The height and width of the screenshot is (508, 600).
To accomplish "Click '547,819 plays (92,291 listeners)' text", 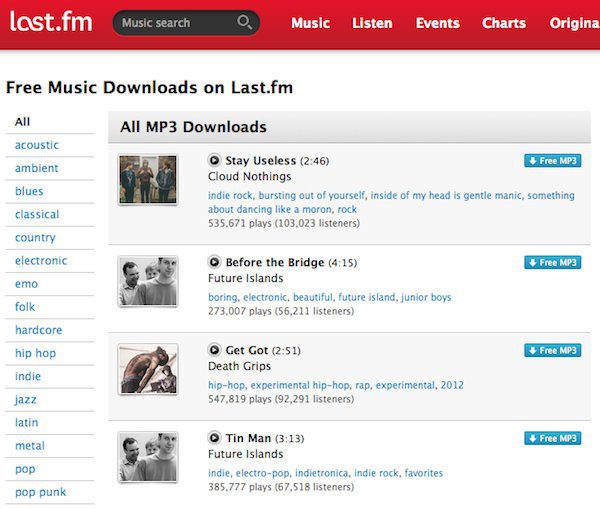I will 281,399.
